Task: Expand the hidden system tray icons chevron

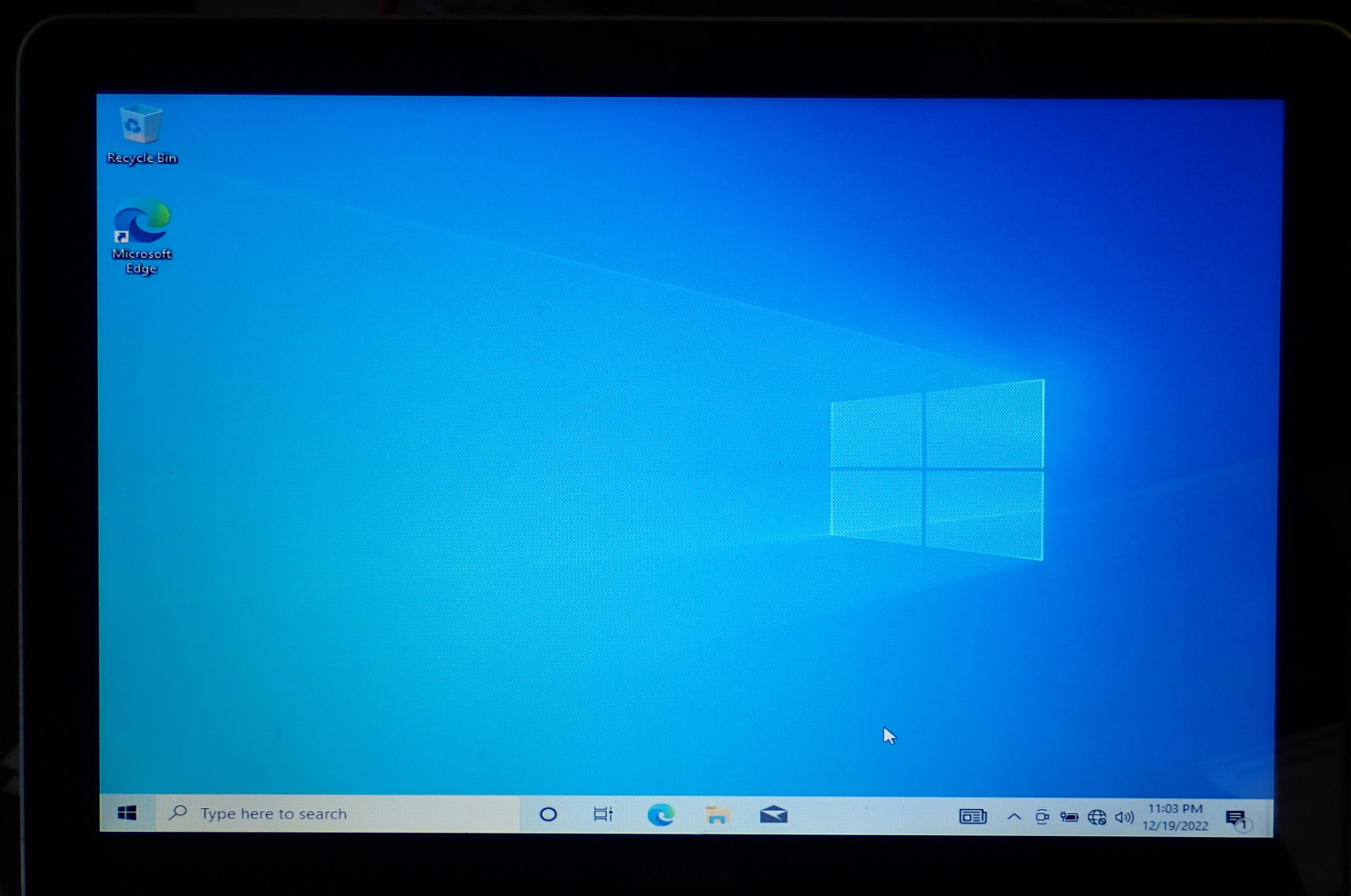Action: click(x=1014, y=817)
